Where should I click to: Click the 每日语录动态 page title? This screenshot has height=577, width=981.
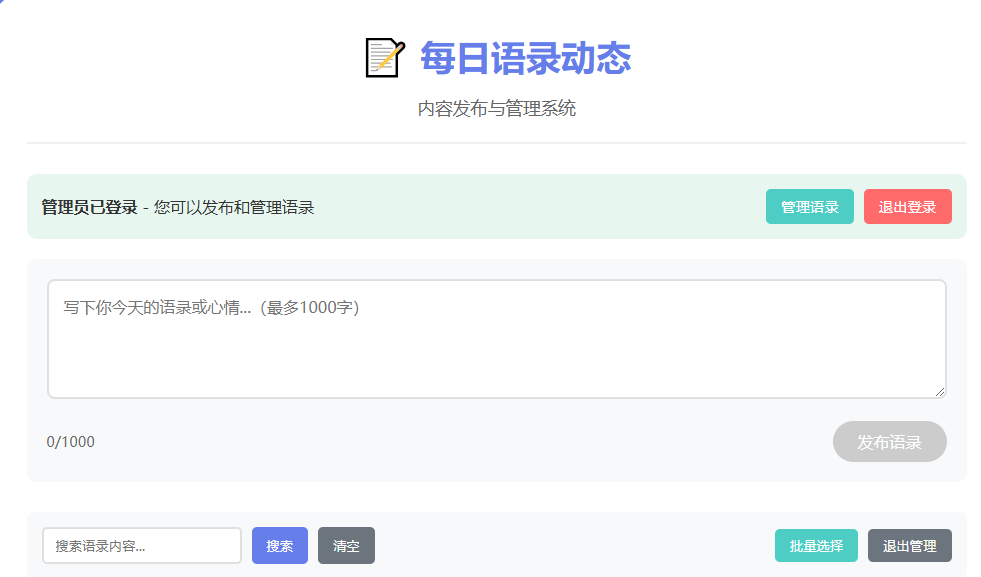(525, 58)
